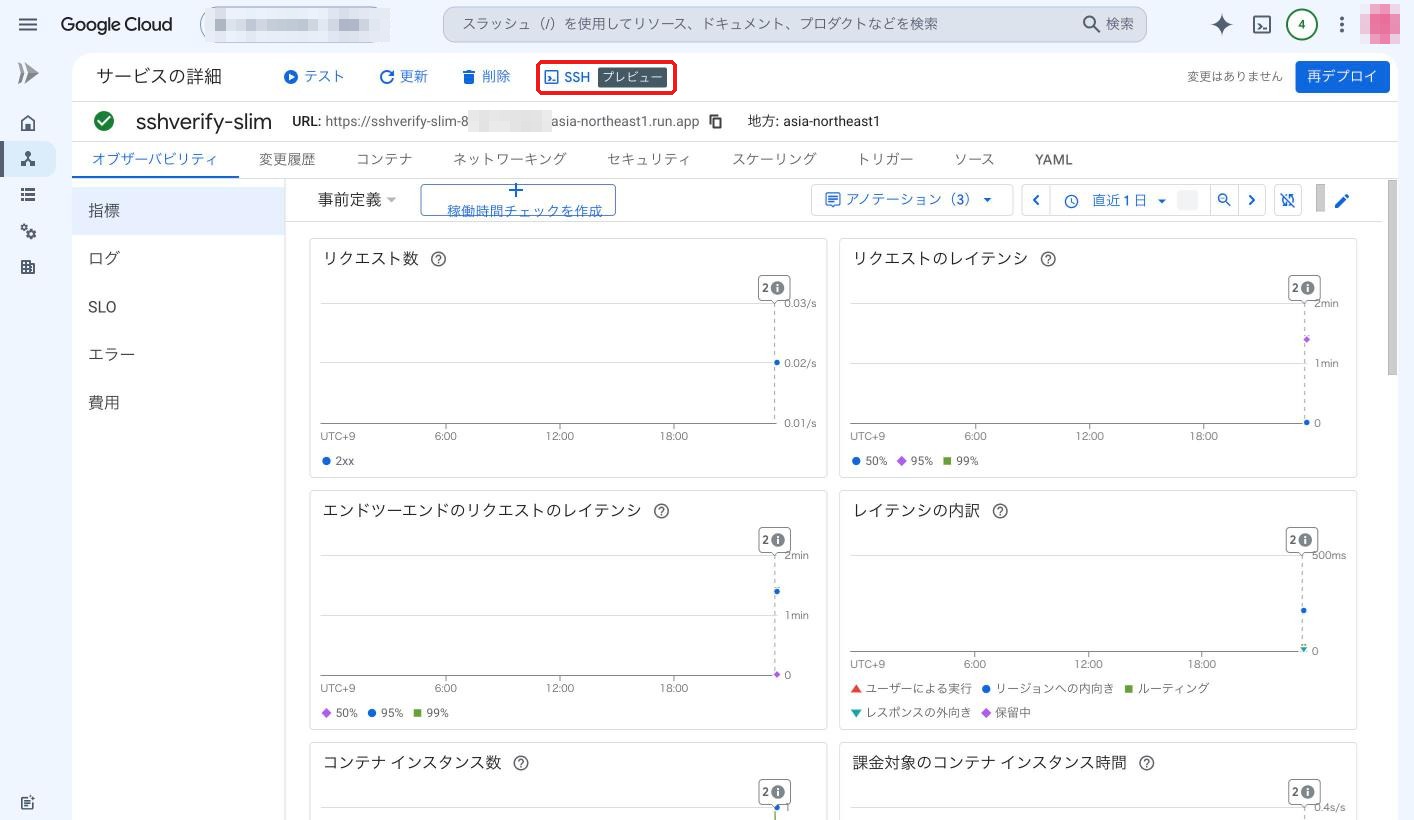Go to the previous time range
Viewport: 1414px width, 820px height.
click(1036, 200)
